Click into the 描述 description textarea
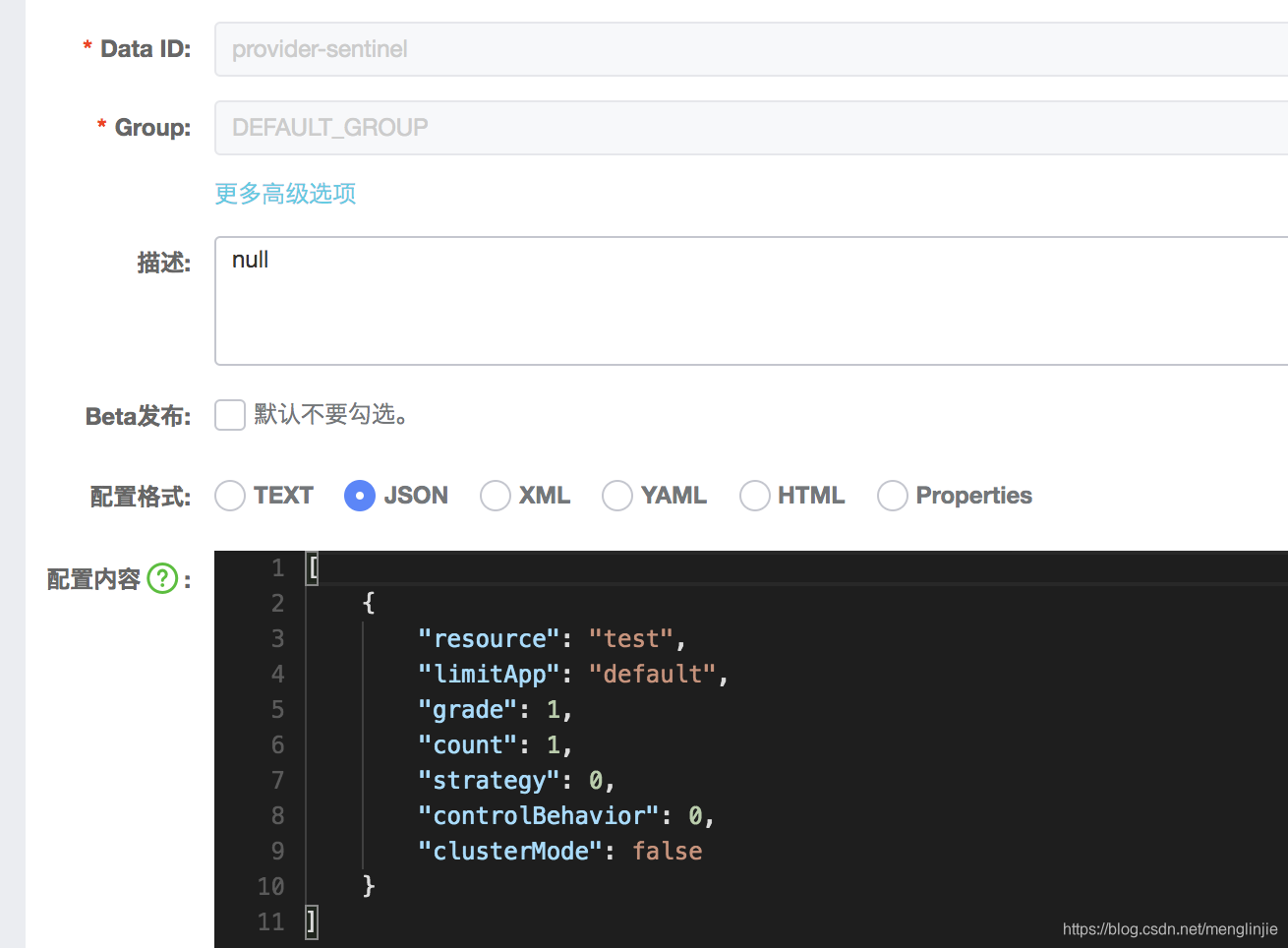The width and height of the screenshot is (1288, 948). (x=751, y=301)
